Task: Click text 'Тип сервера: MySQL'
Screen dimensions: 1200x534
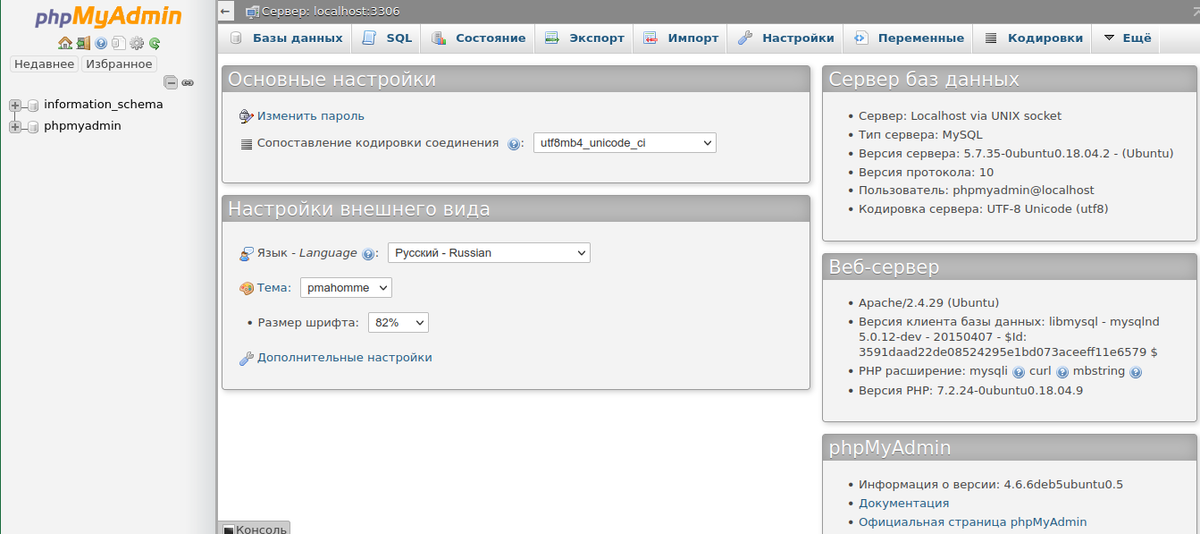Action: pyautogui.click(x=921, y=135)
